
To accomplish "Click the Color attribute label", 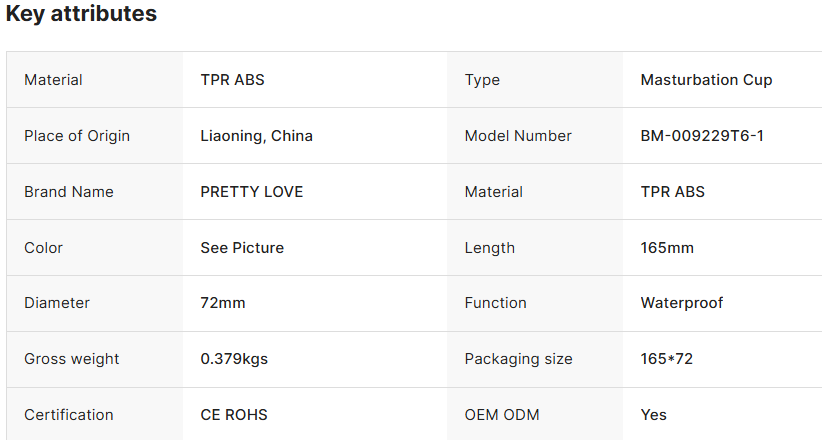I will coord(44,248).
